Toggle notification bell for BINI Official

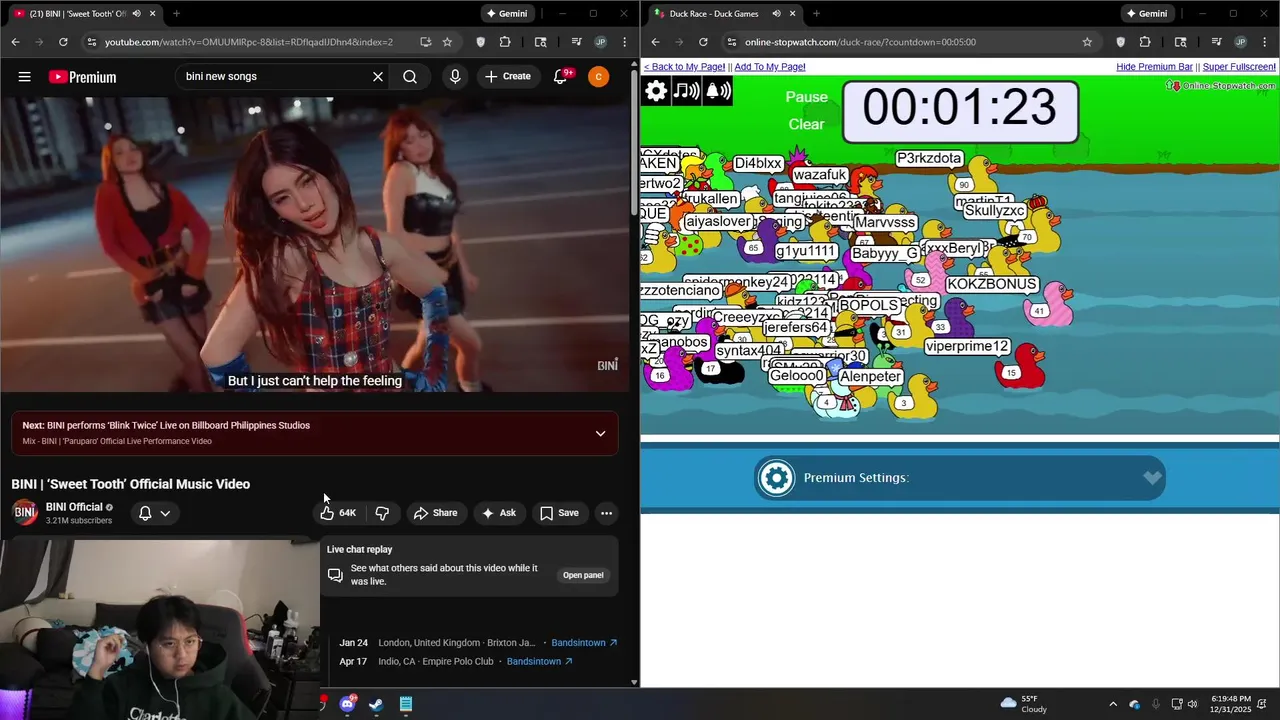(x=145, y=513)
